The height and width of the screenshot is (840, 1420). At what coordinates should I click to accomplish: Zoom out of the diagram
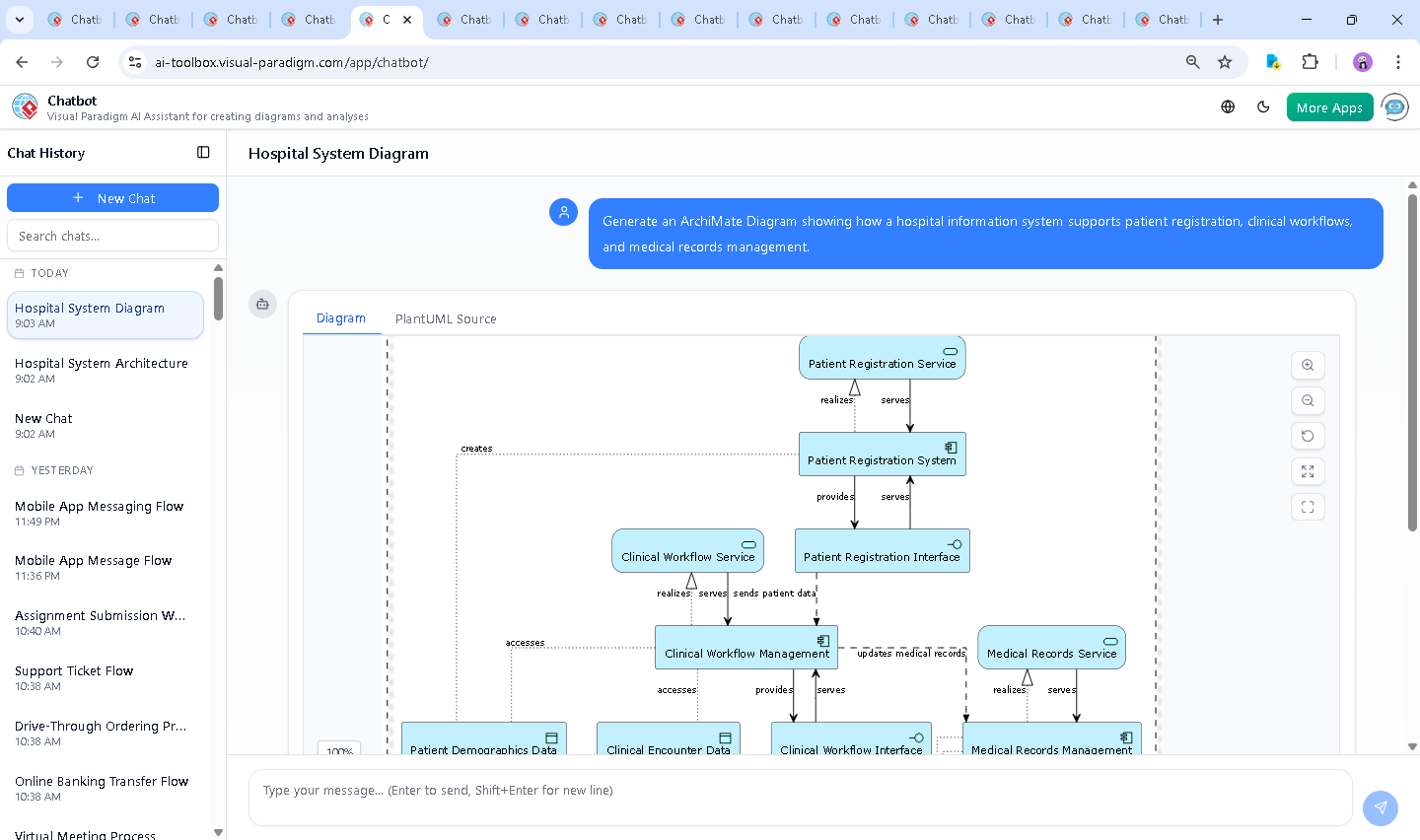click(x=1308, y=400)
